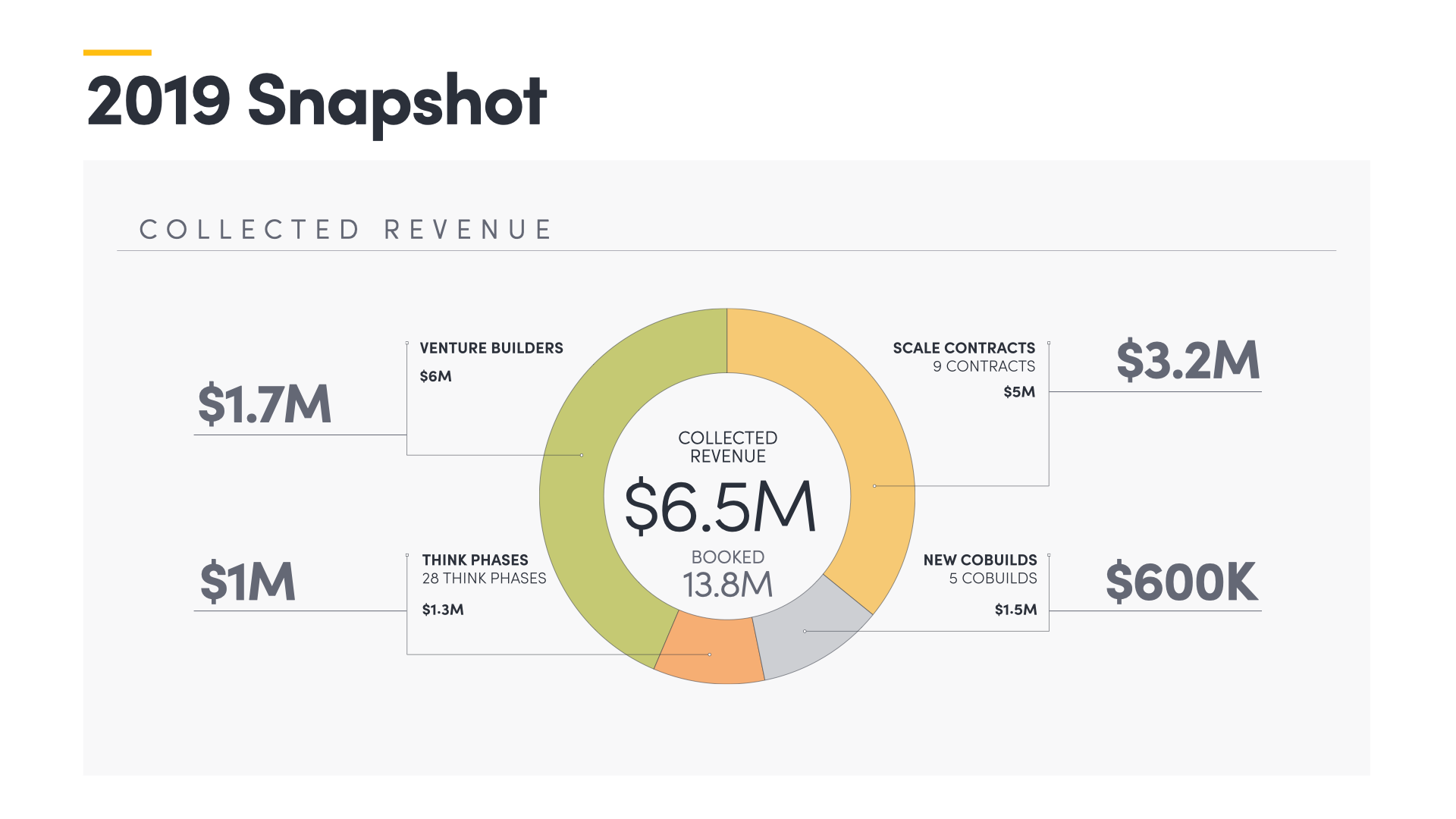This screenshot has width=1456, height=819.
Task: Select the $600K New Cobuilds amount
Action: 1181,582
